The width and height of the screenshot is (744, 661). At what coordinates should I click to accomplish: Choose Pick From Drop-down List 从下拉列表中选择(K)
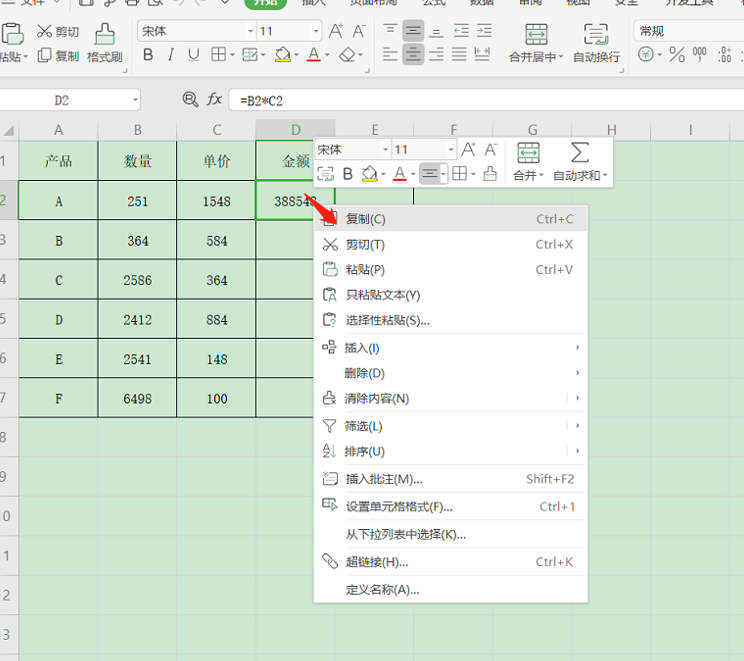pyautogui.click(x=451, y=534)
